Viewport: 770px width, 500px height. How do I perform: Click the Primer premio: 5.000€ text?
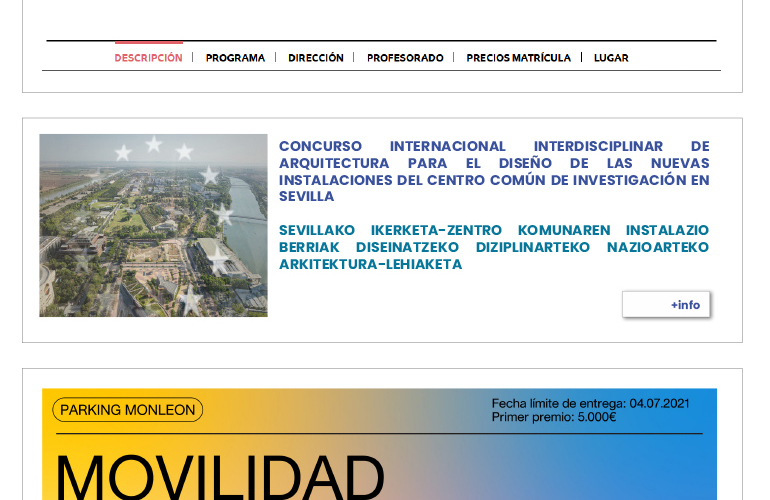coord(554,417)
